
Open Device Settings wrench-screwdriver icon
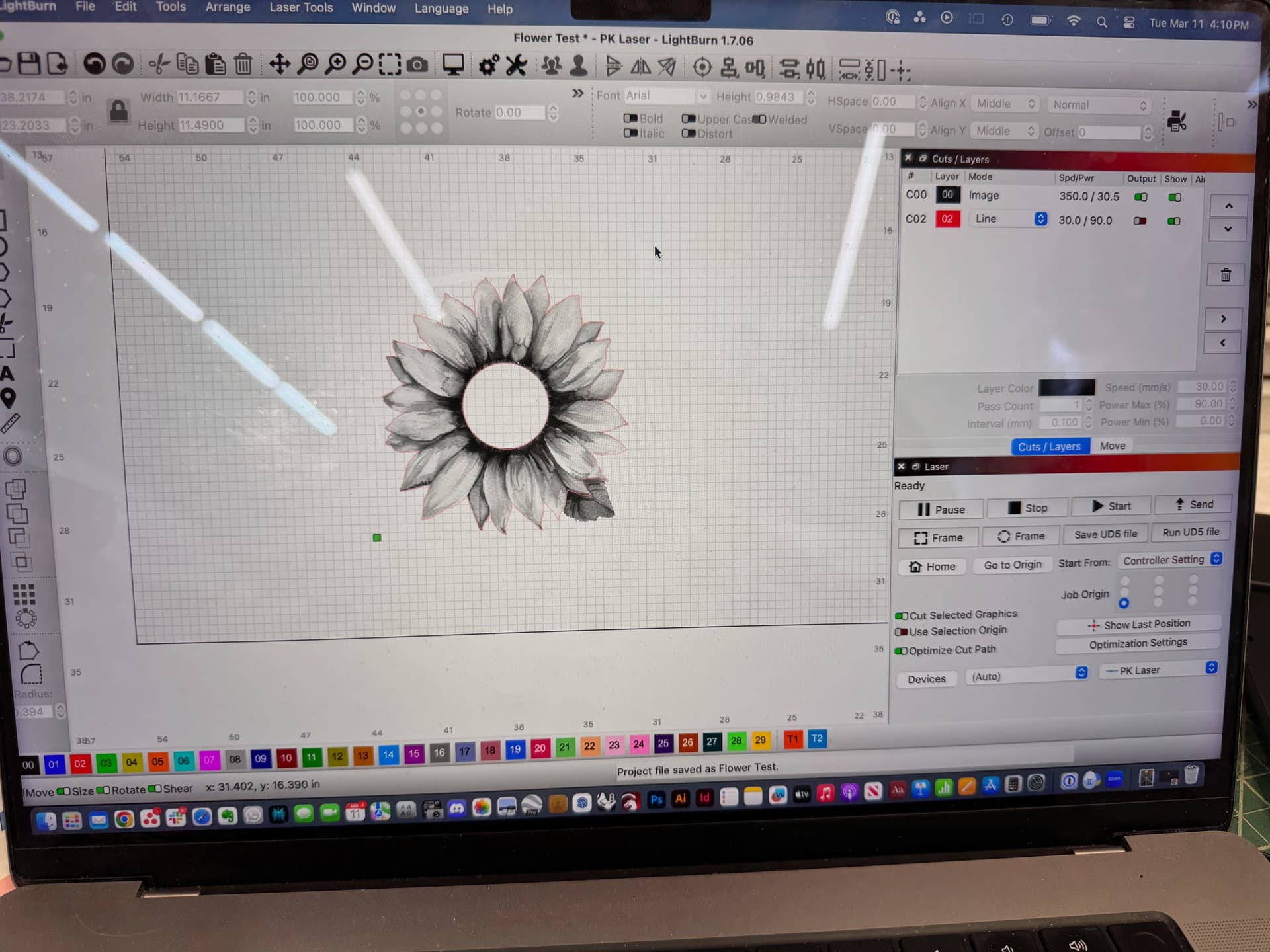pyautogui.click(x=516, y=65)
